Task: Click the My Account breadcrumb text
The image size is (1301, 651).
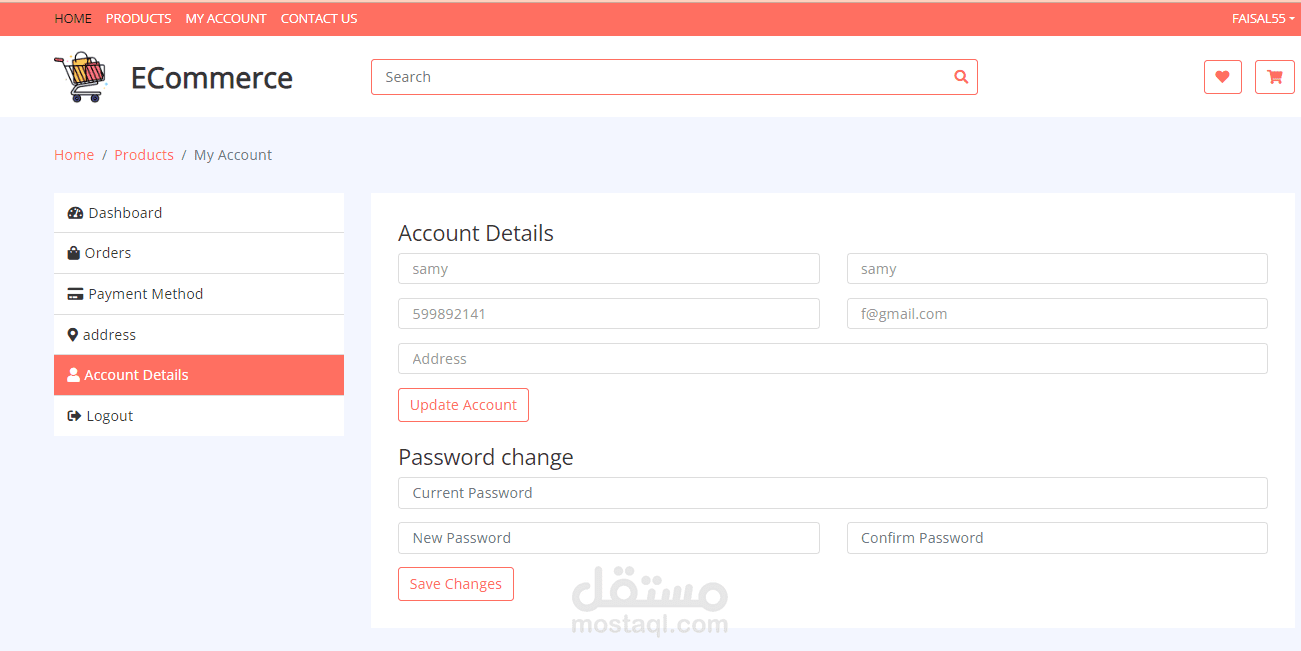Action: pyautogui.click(x=233, y=155)
